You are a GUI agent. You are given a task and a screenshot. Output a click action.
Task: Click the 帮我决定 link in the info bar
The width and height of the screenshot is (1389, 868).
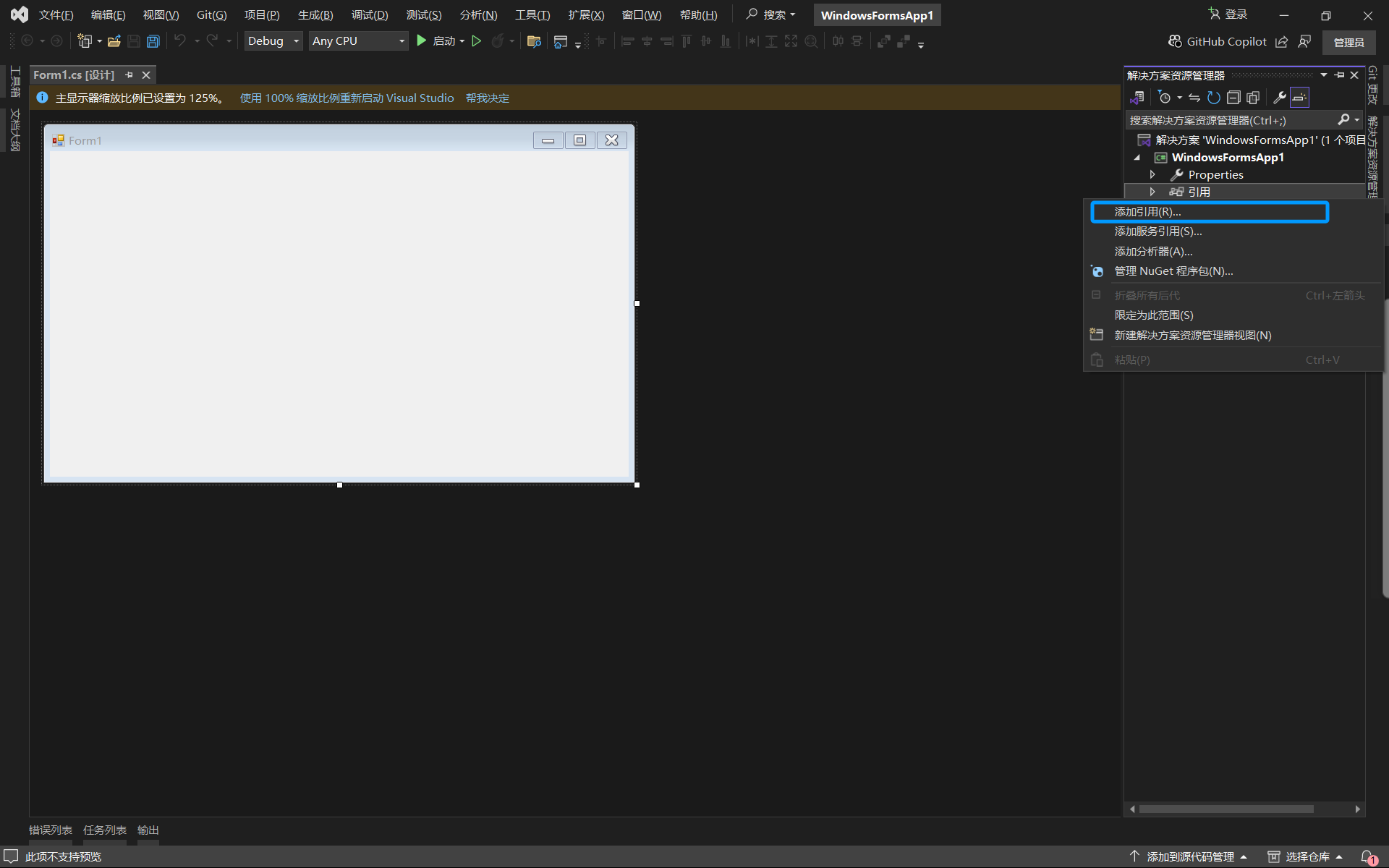point(487,98)
